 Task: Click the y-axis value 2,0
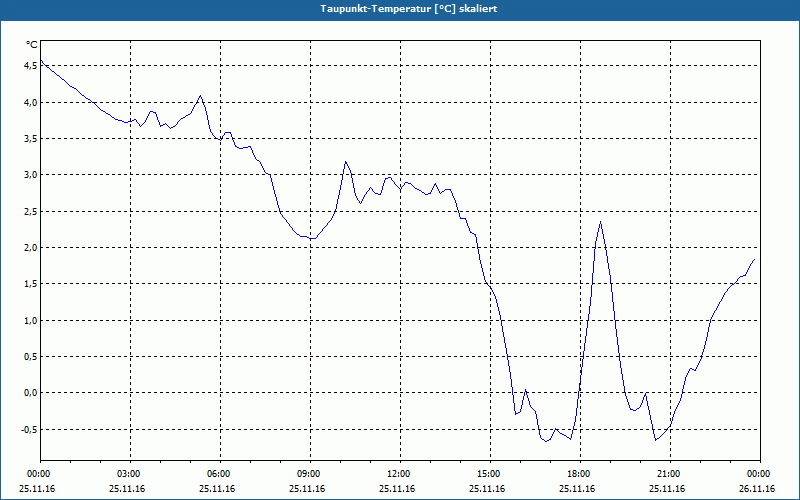point(30,248)
